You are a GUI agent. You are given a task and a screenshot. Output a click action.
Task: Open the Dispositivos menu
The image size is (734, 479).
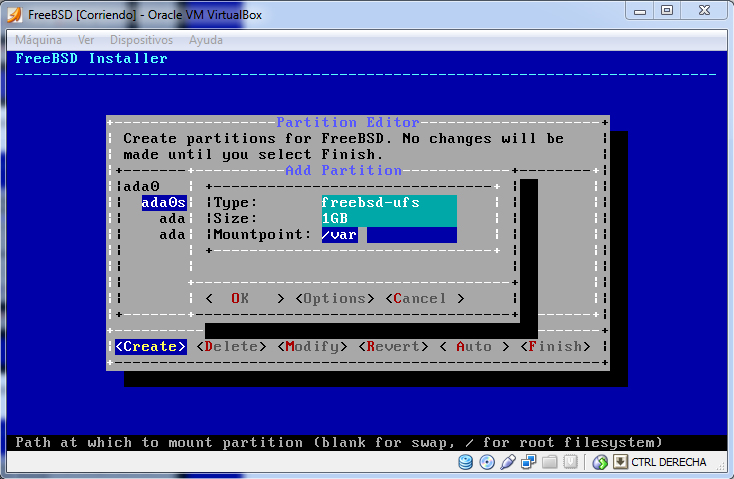[x=141, y=40]
